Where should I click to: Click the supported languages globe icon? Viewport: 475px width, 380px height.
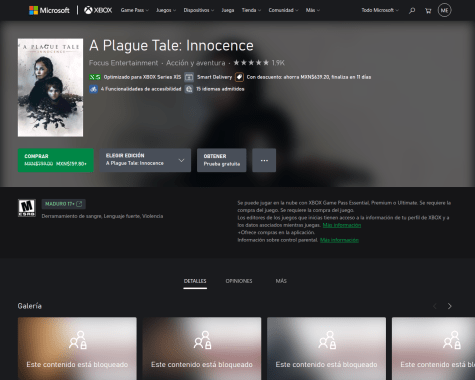point(189,89)
